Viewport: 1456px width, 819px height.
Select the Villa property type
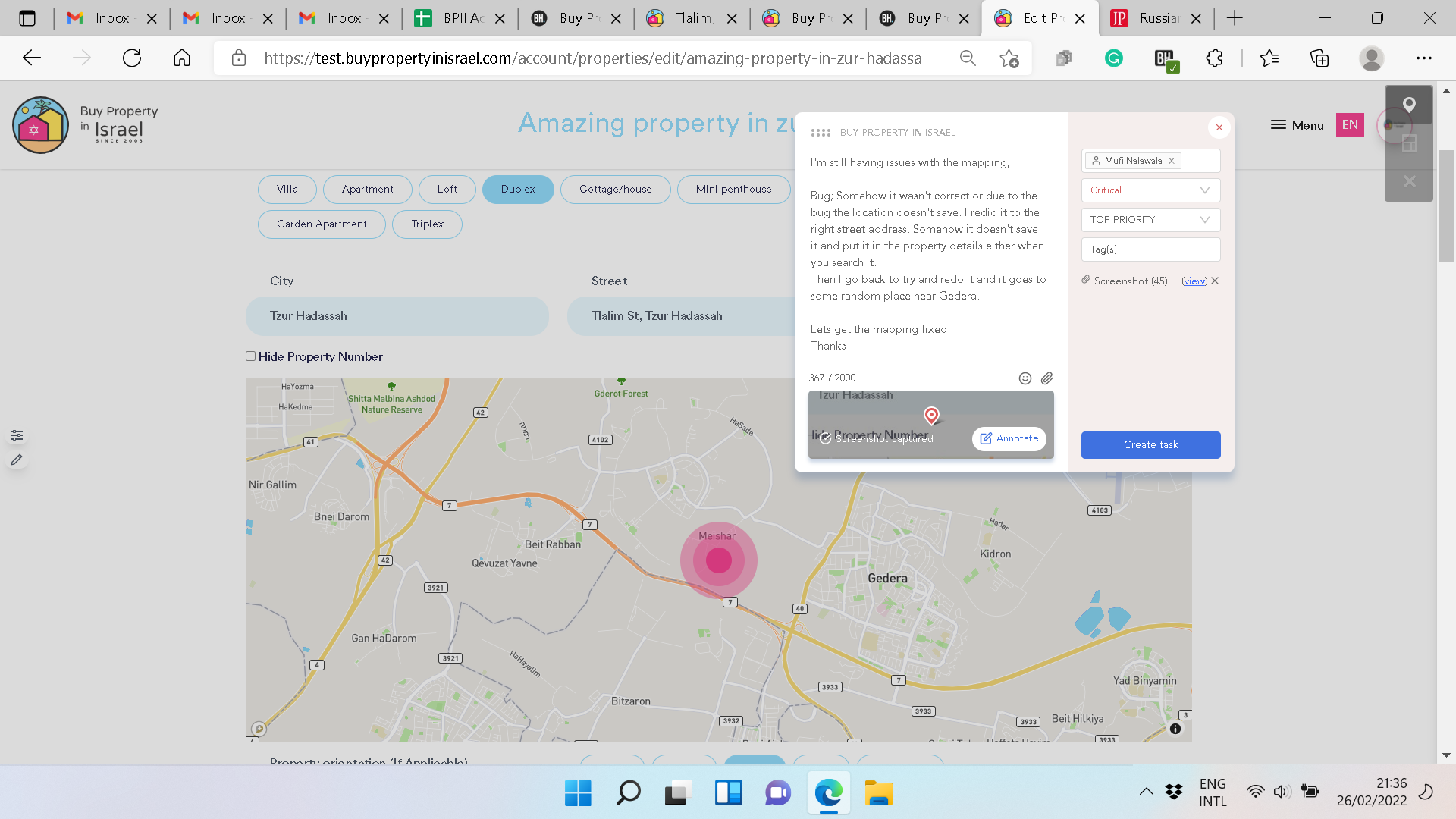(x=287, y=190)
